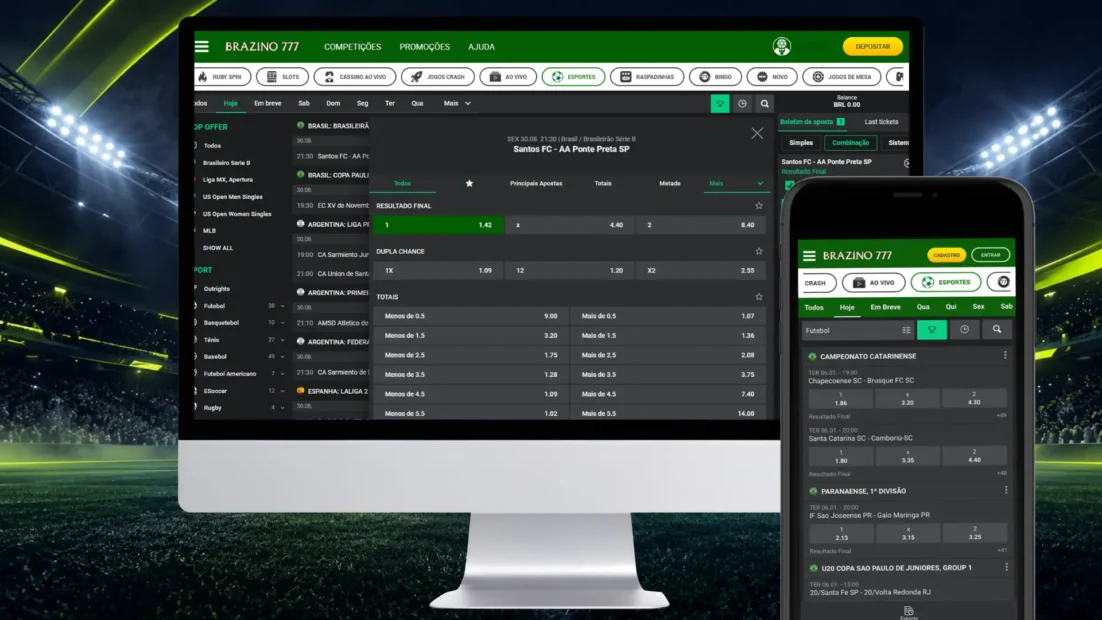Select outcome 1 at odds 1.42
This screenshot has height=620, width=1102.
[x=438, y=225]
